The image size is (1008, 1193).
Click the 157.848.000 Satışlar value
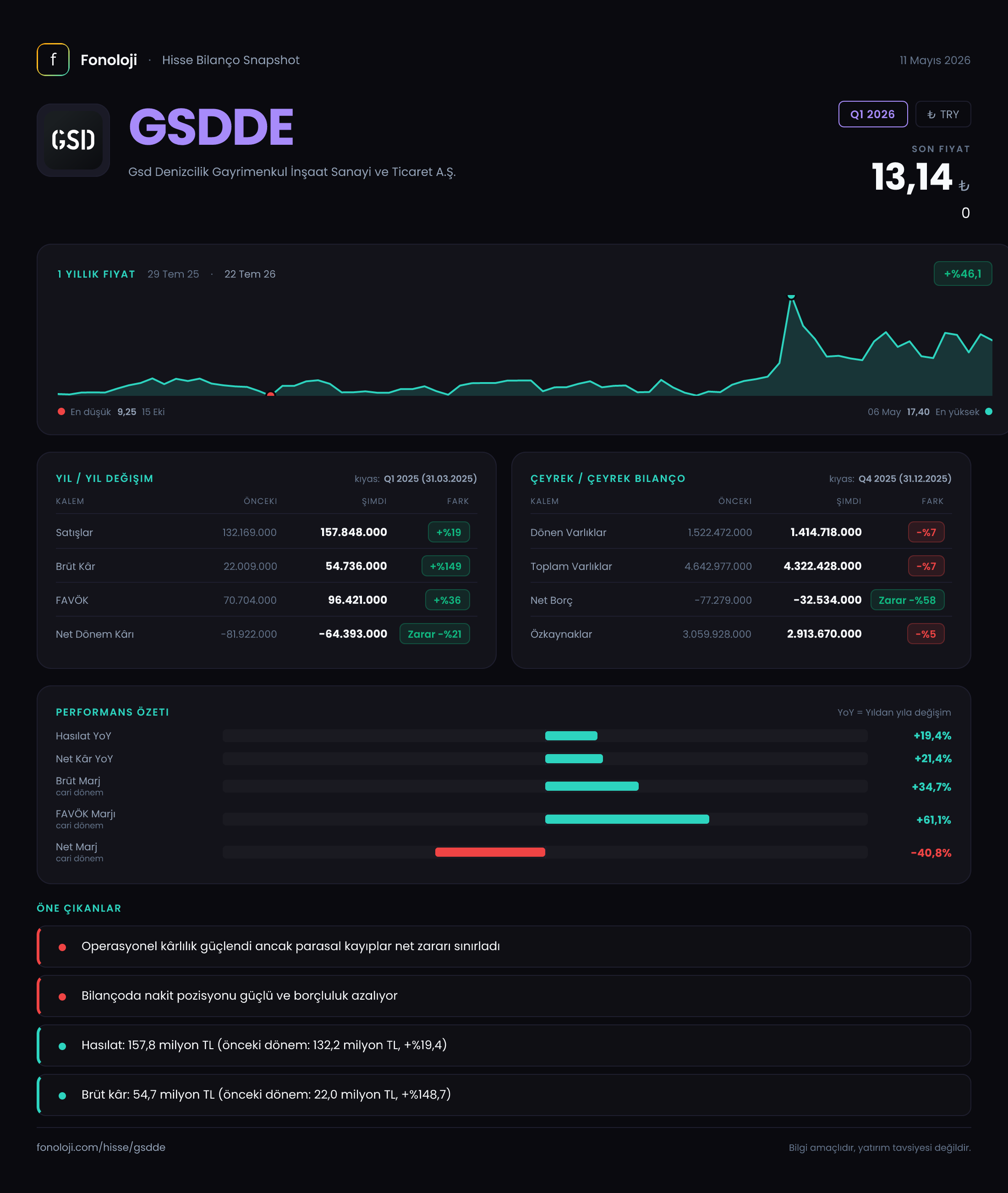354,532
